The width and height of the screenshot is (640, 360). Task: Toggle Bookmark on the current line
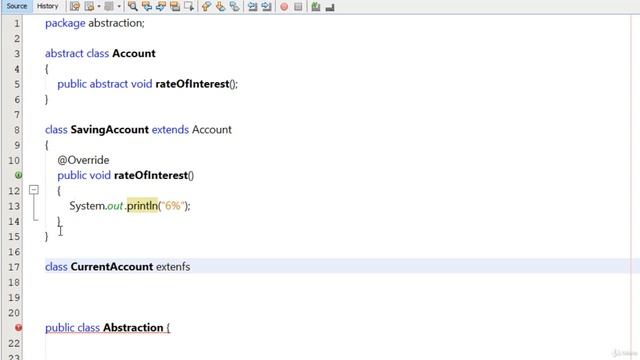[234, 7]
